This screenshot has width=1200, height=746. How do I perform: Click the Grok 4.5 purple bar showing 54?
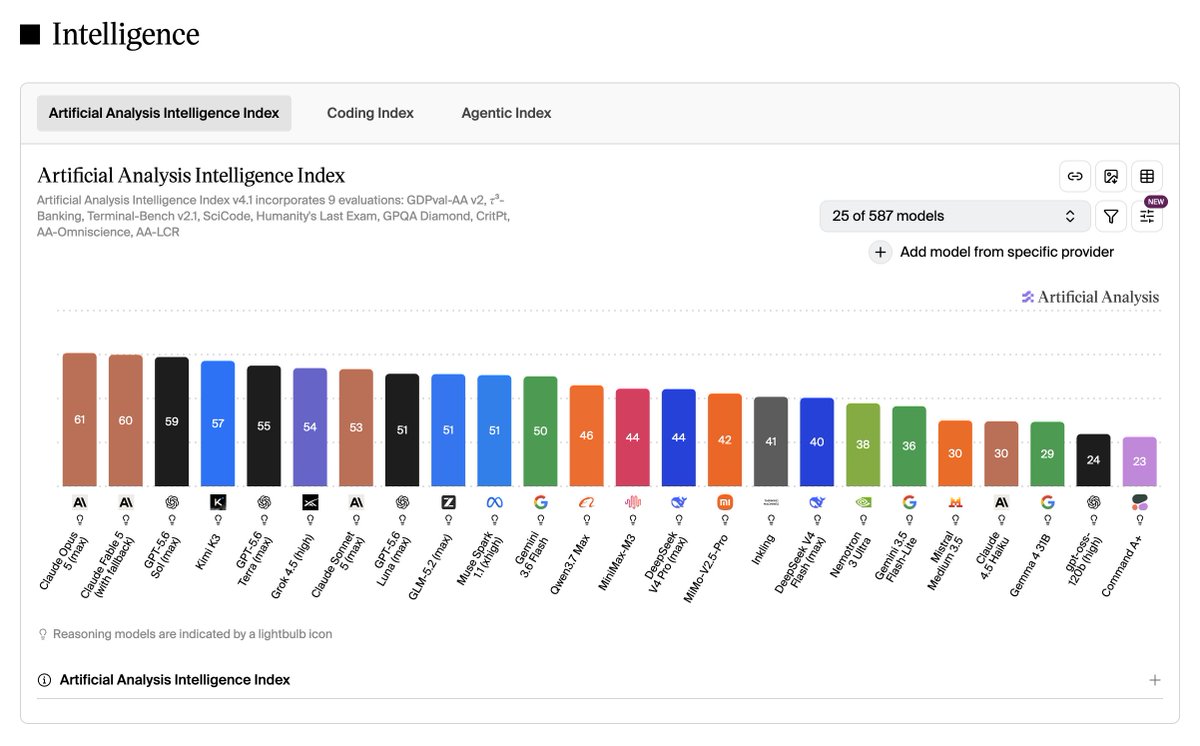click(x=310, y=428)
